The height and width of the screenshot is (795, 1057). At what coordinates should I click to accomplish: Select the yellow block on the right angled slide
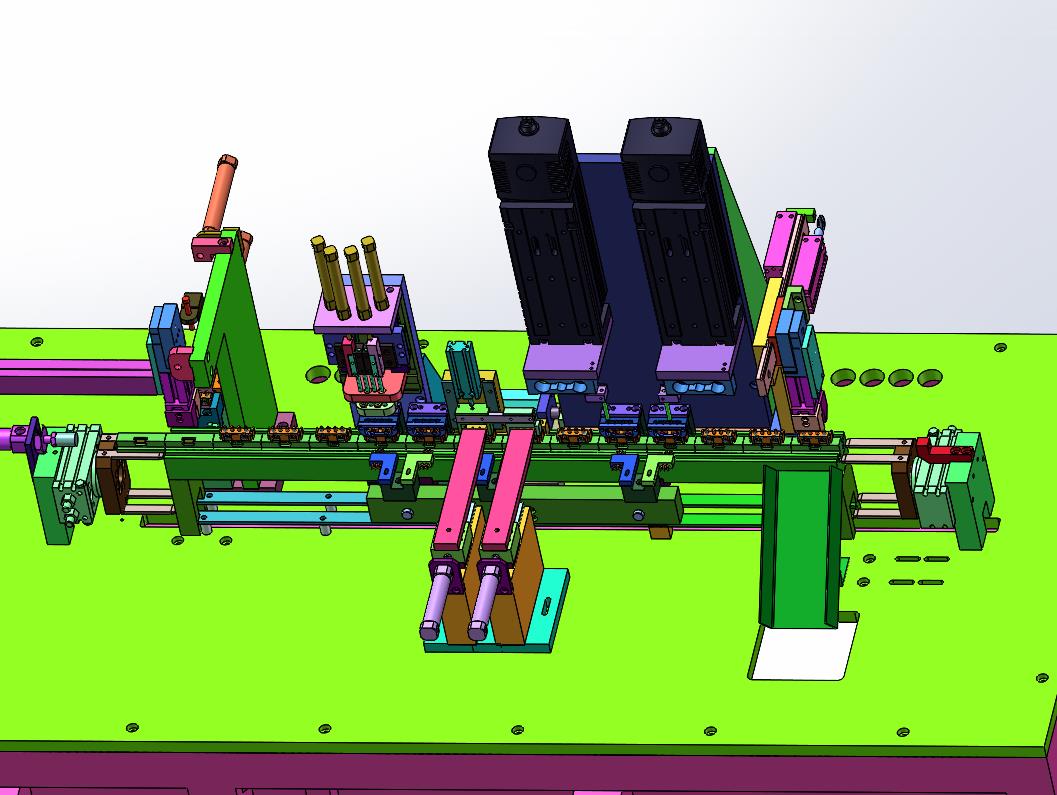tap(767, 313)
